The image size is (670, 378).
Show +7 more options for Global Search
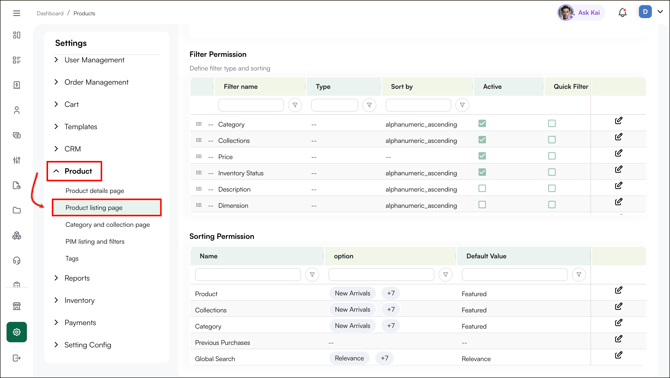[x=385, y=358]
